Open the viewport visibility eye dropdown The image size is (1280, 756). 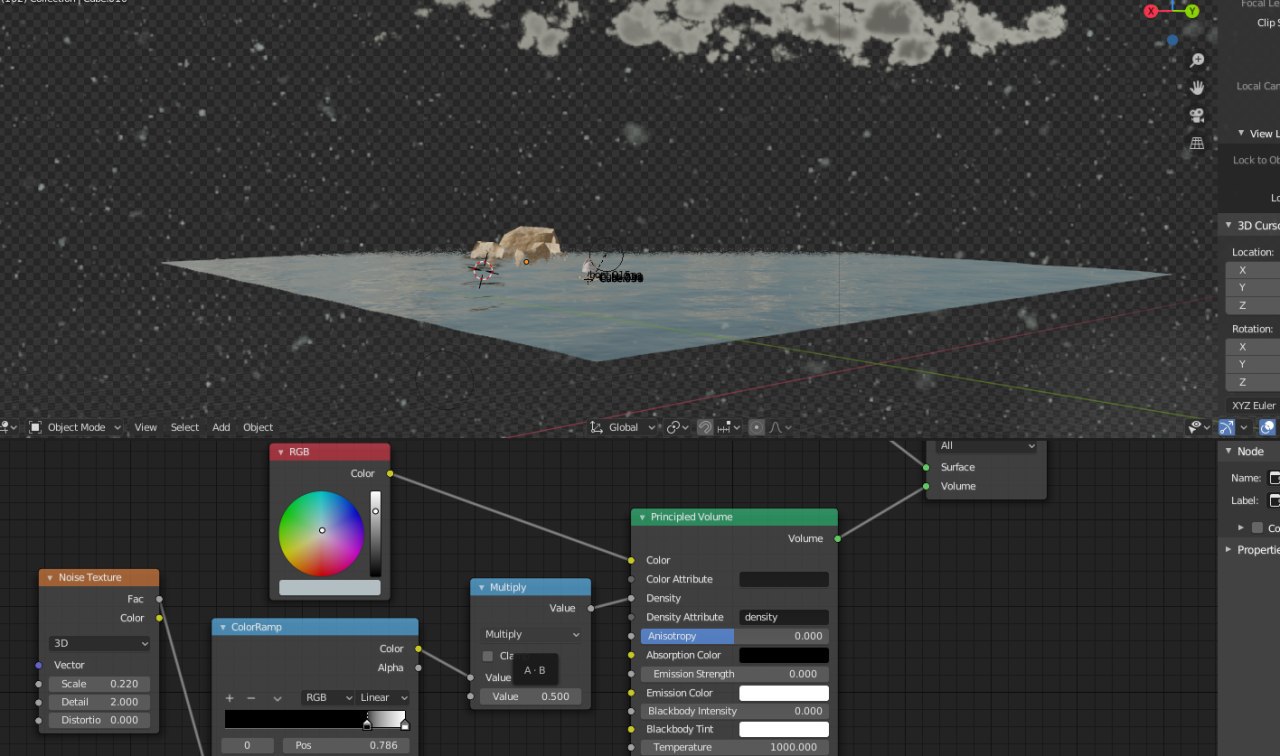[x=1199, y=427]
